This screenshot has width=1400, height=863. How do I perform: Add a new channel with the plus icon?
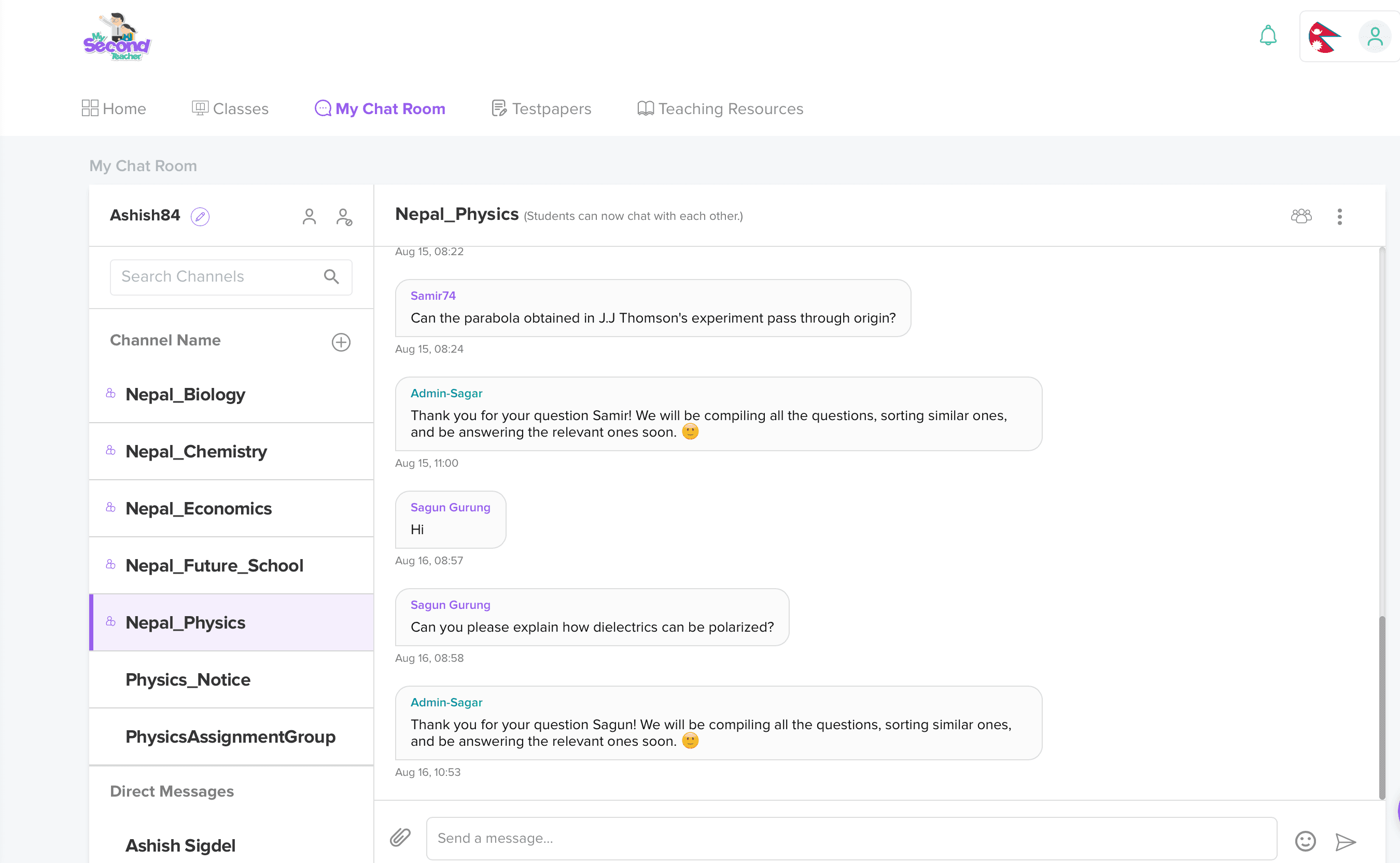pyautogui.click(x=341, y=342)
